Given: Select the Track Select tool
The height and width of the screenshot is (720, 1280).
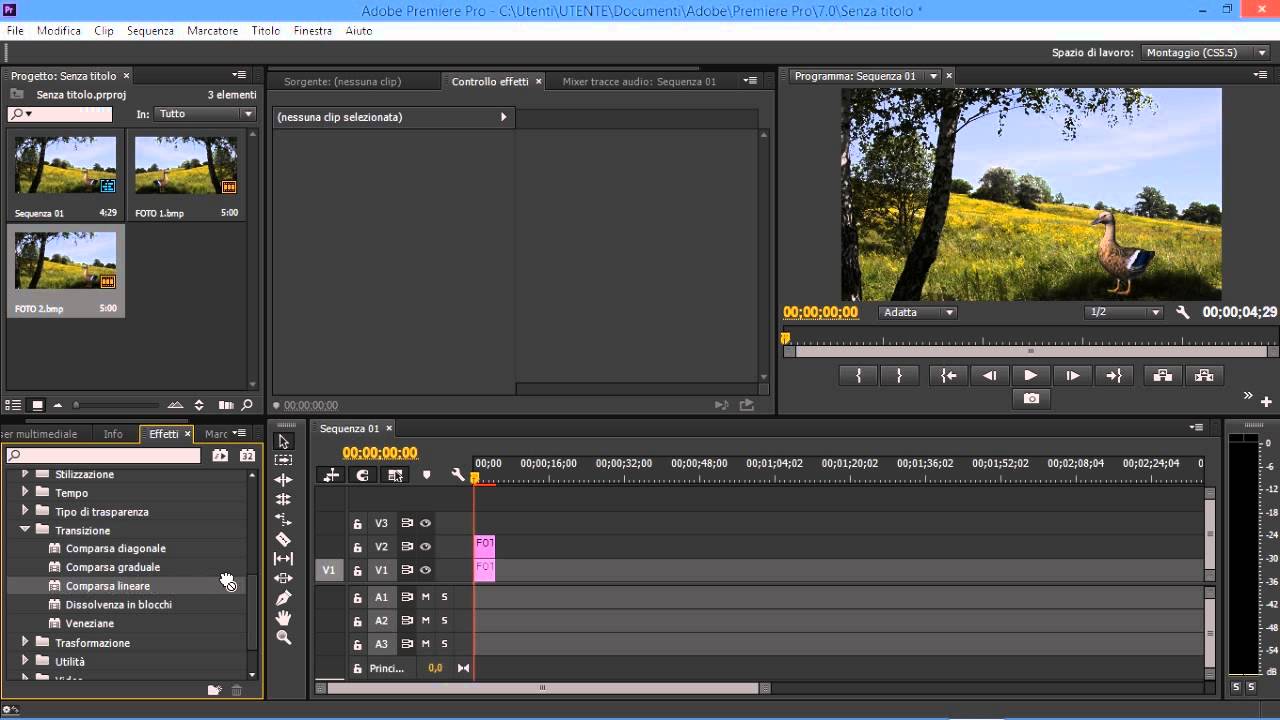Looking at the screenshot, I should pyautogui.click(x=284, y=460).
